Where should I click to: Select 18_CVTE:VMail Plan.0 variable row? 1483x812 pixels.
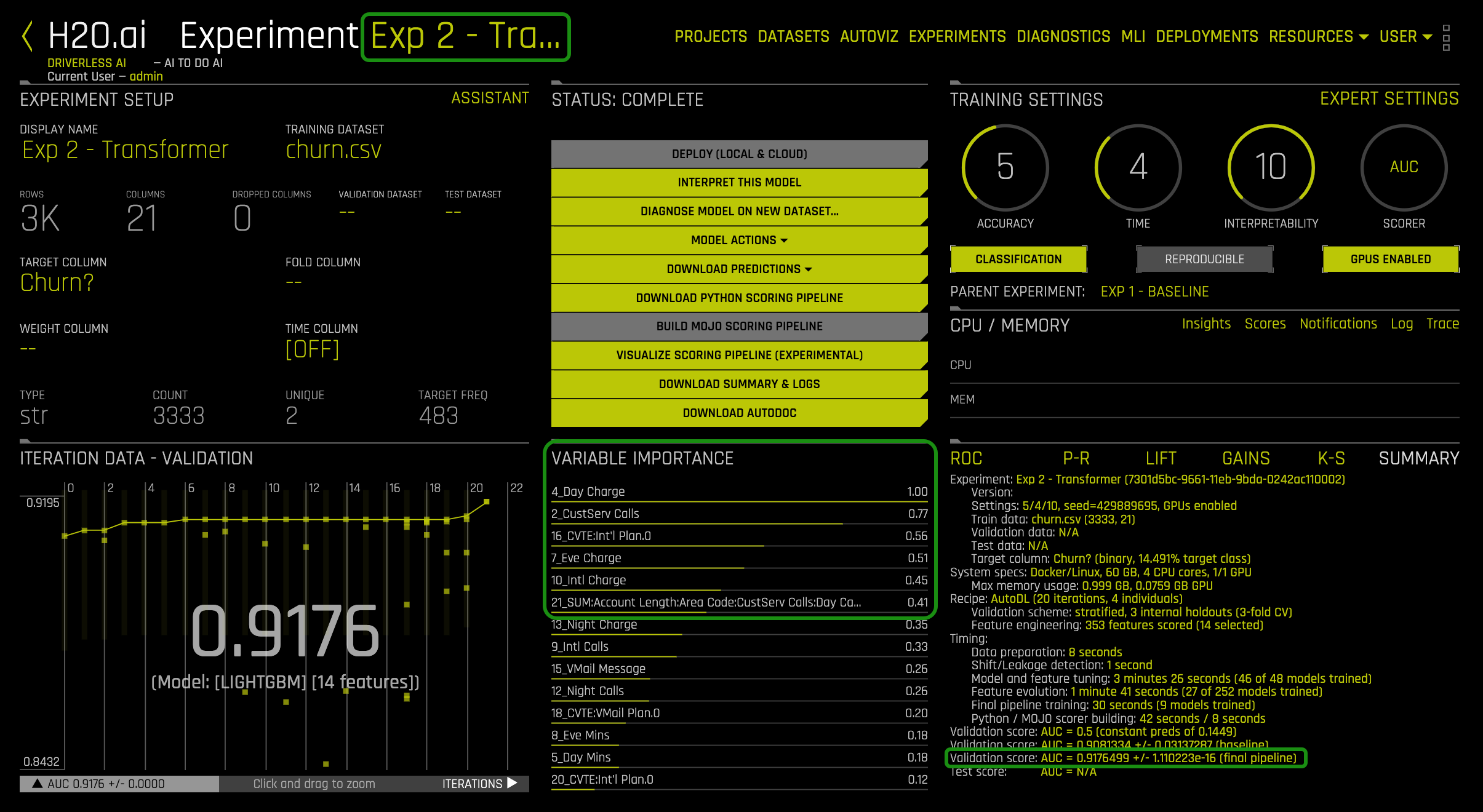[739, 713]
